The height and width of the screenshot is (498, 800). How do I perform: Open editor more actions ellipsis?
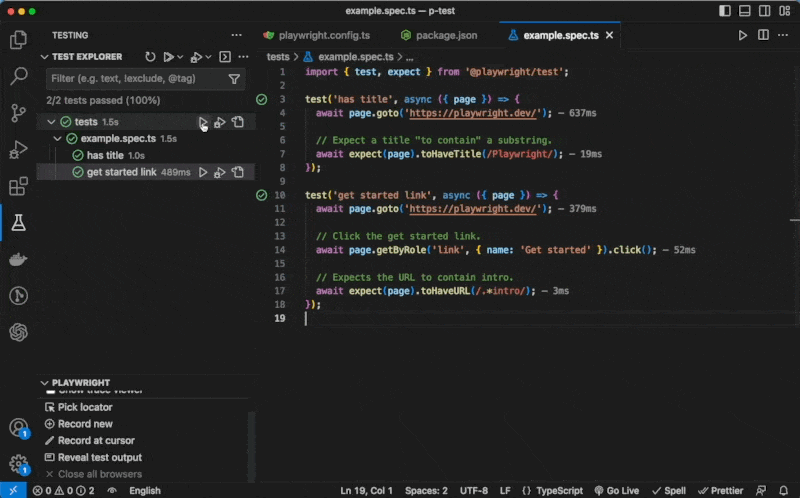click(783, 35)
